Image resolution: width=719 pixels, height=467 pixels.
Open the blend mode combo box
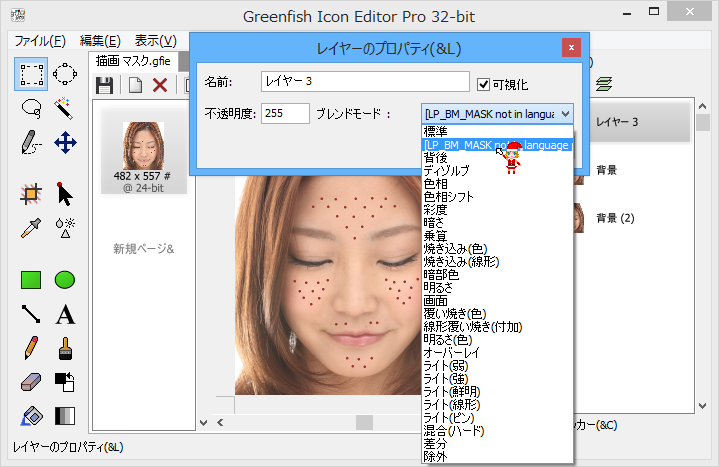point(498,113)
